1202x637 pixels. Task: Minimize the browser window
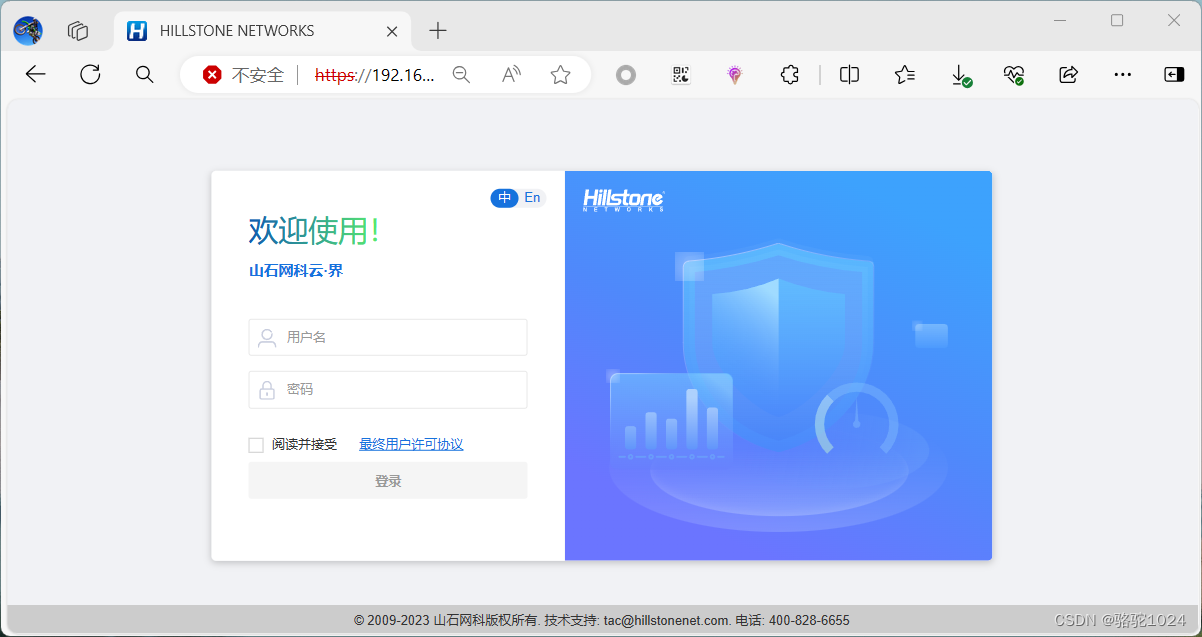1060,20
